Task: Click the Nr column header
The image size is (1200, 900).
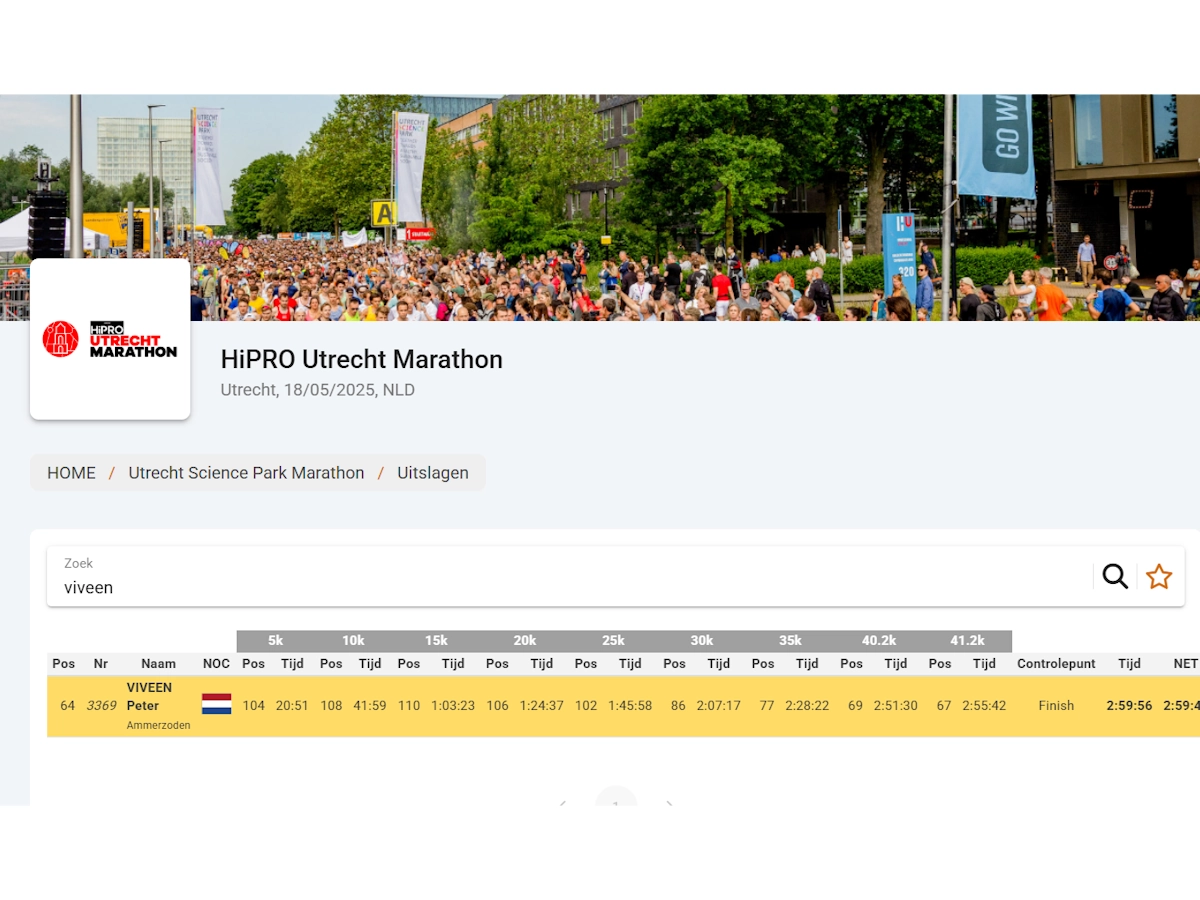Action: click(101, 664)
